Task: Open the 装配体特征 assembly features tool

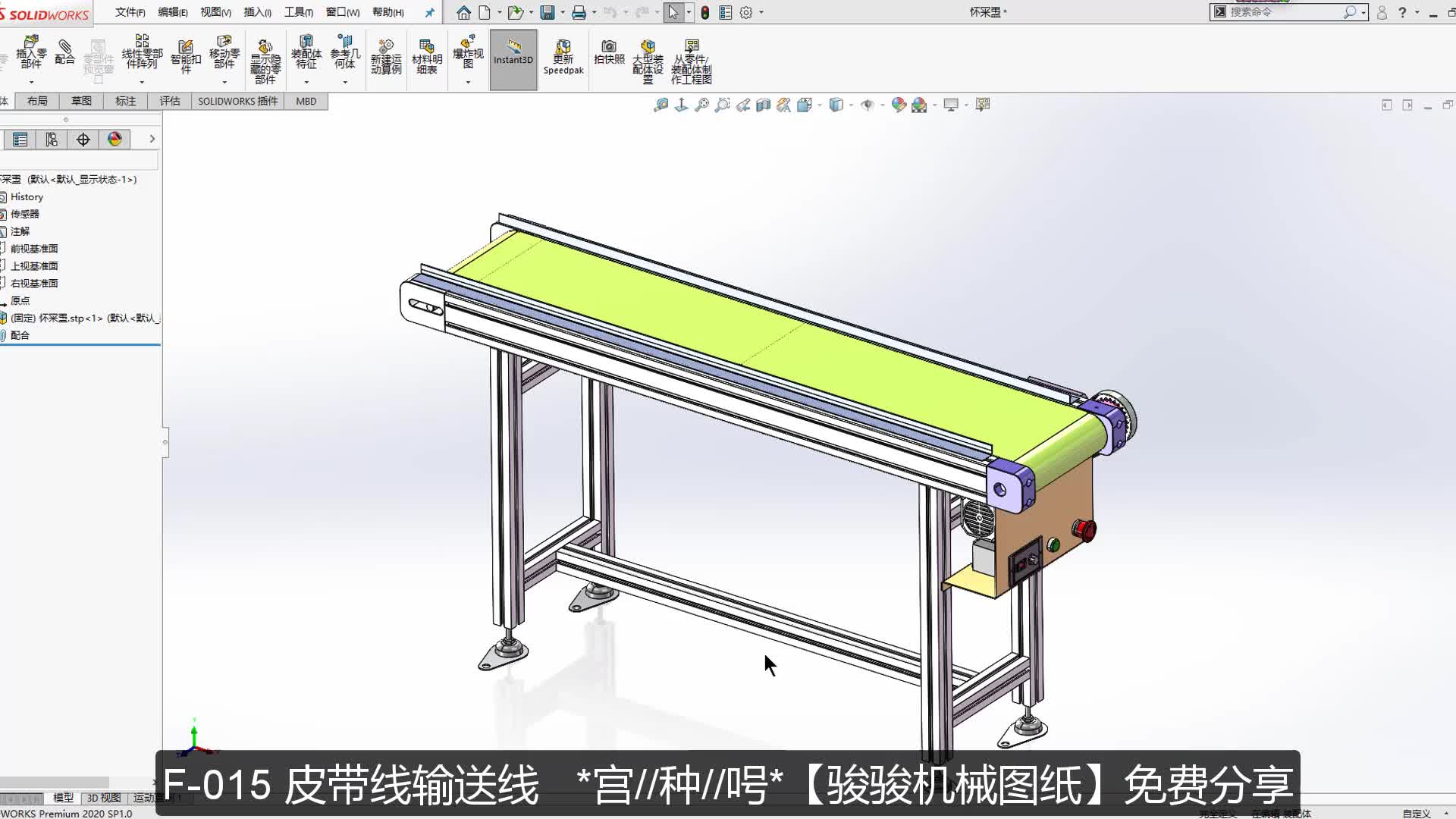Action: (x=306, y=52)
